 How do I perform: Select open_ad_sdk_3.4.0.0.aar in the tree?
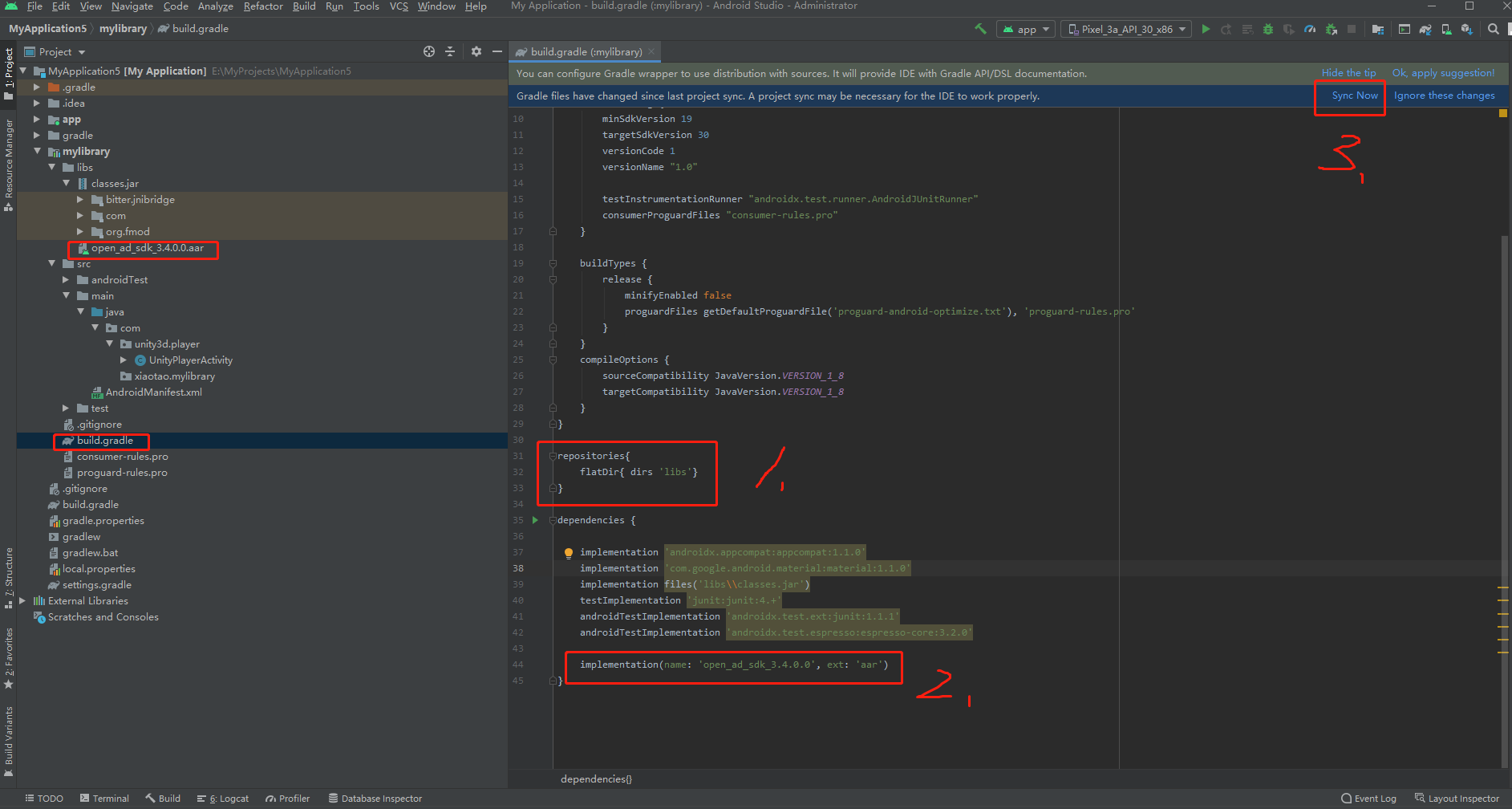coord(148,248)
